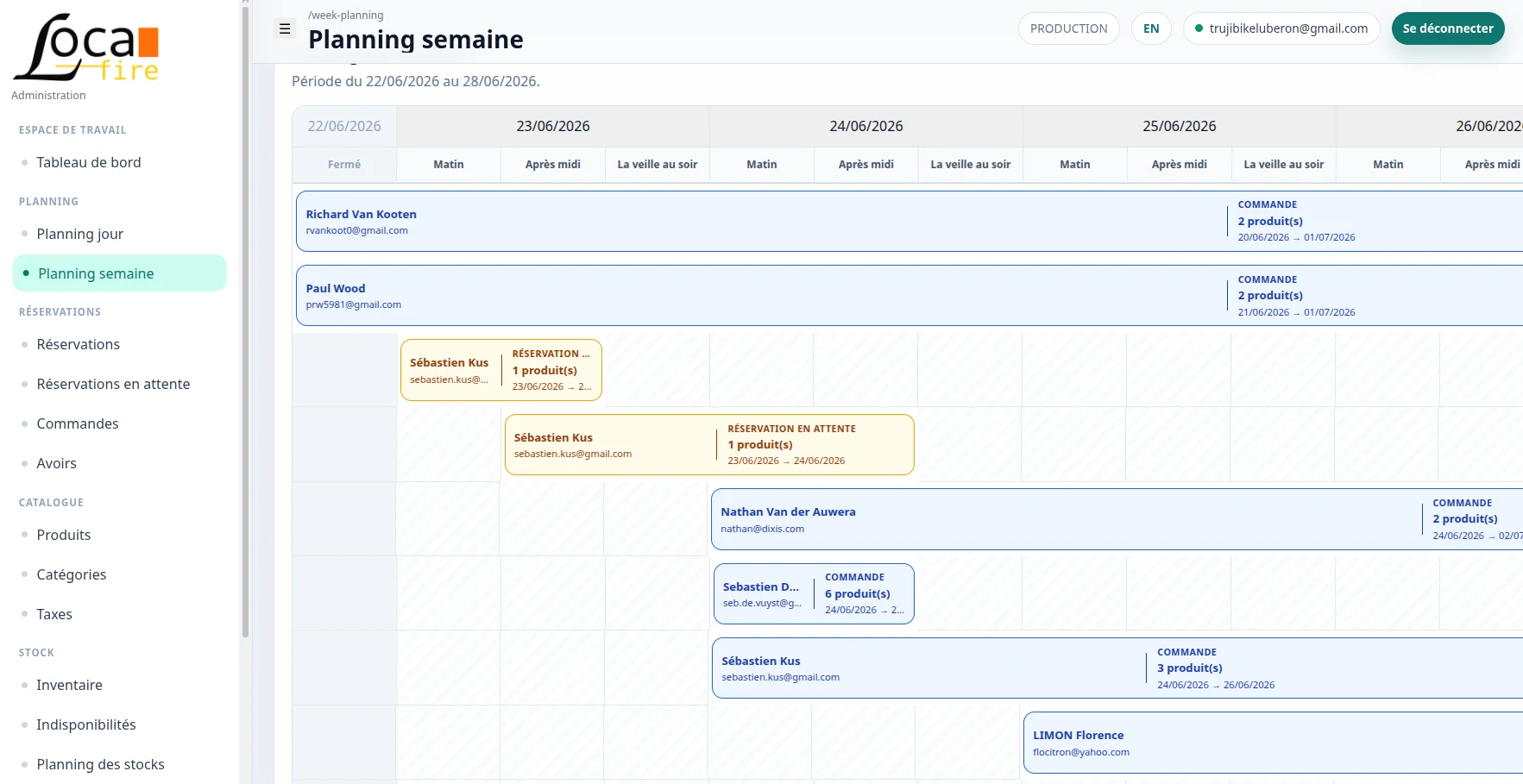Click Se déconnecter to log out
The image size is (1523, 784).
point(1448,28)
